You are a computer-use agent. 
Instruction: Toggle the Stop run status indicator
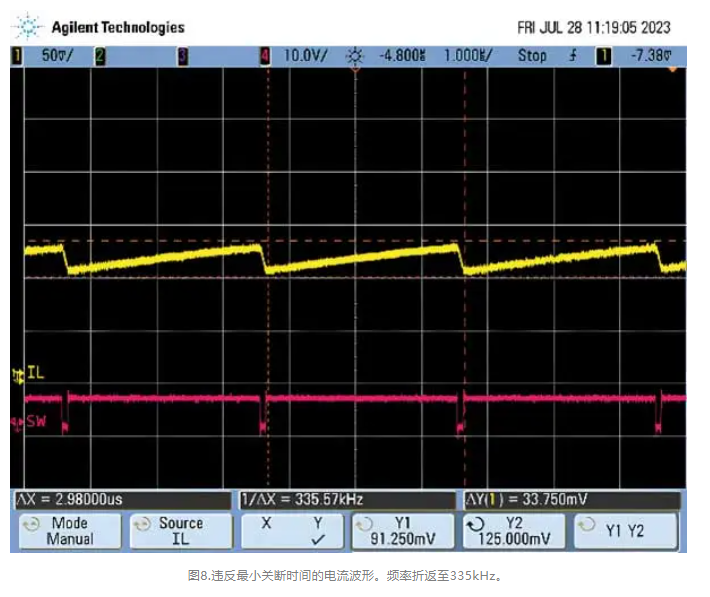click(532, 56)
